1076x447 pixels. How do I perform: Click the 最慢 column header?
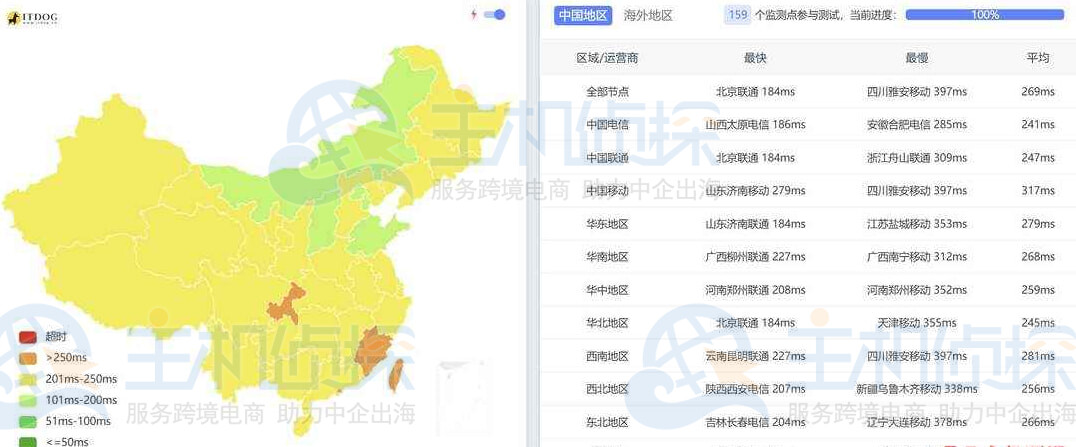(x=917, y=58)
